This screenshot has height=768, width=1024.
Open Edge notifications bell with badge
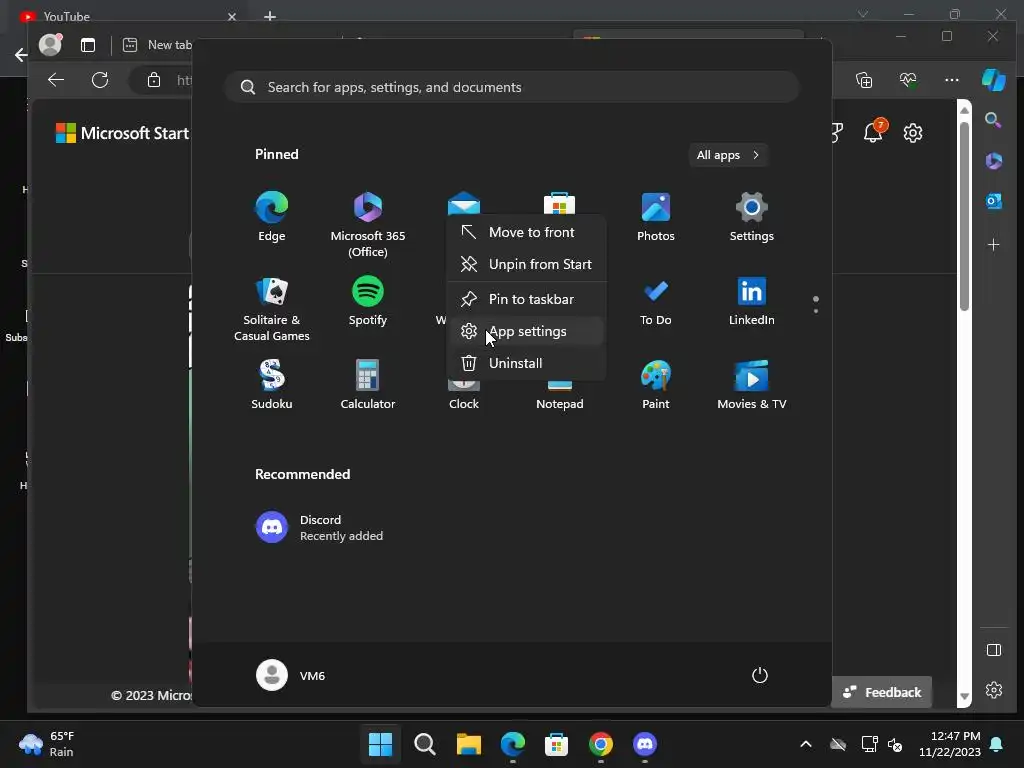coord(874,131)
